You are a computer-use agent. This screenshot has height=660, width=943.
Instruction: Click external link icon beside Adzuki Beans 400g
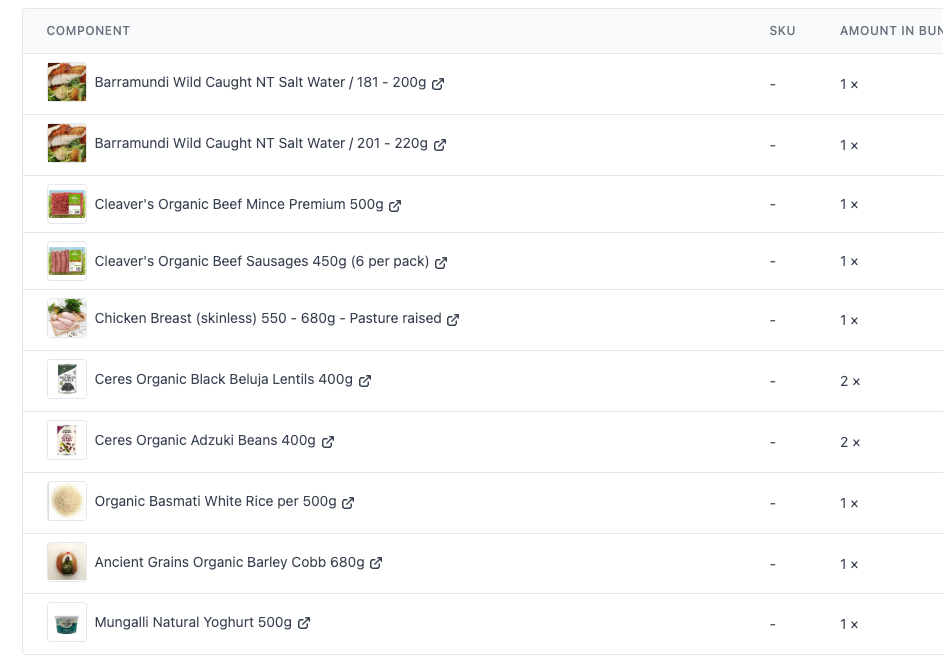(x=328, y=442)
